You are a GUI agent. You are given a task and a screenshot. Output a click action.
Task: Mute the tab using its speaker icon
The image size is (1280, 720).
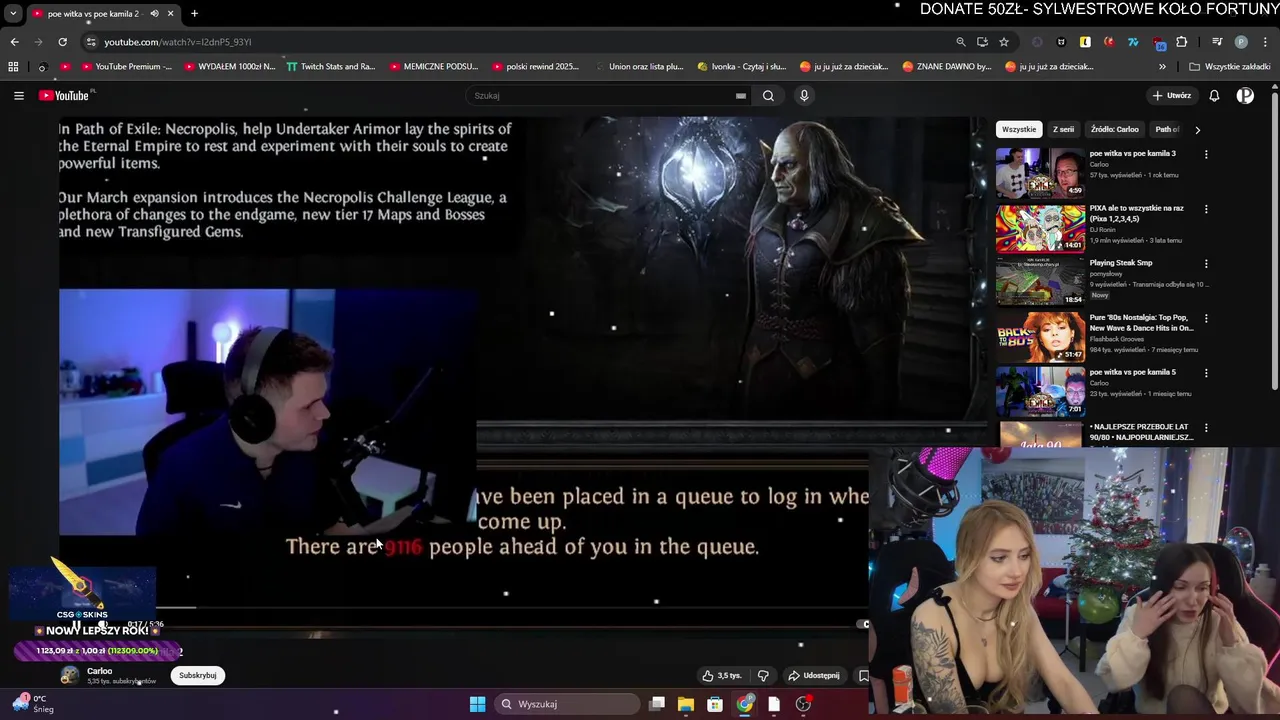tap(154, 14)
